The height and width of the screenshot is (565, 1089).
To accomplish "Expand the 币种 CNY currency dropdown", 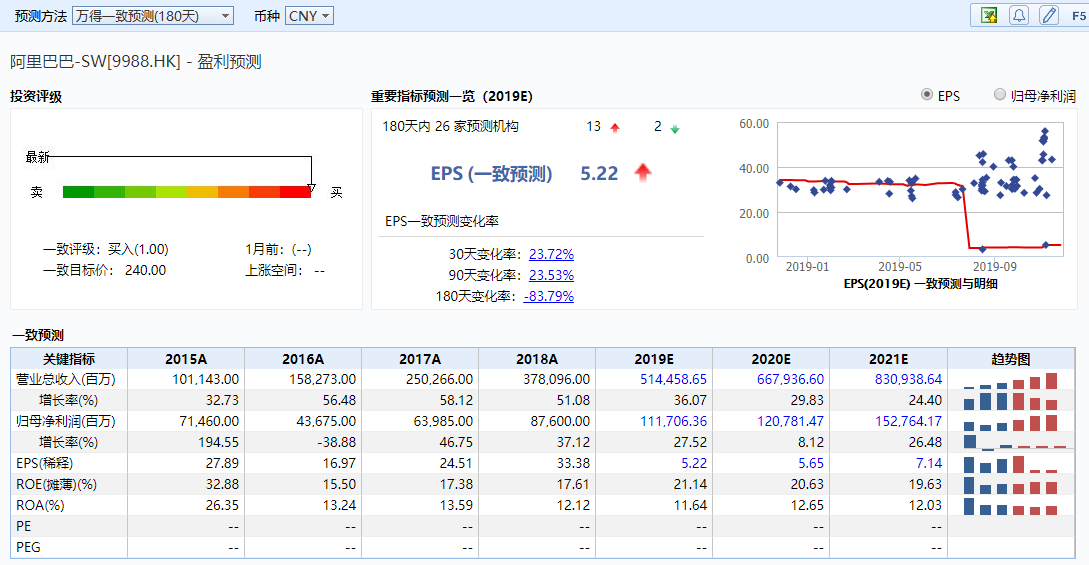I will [x=309, y=16].
